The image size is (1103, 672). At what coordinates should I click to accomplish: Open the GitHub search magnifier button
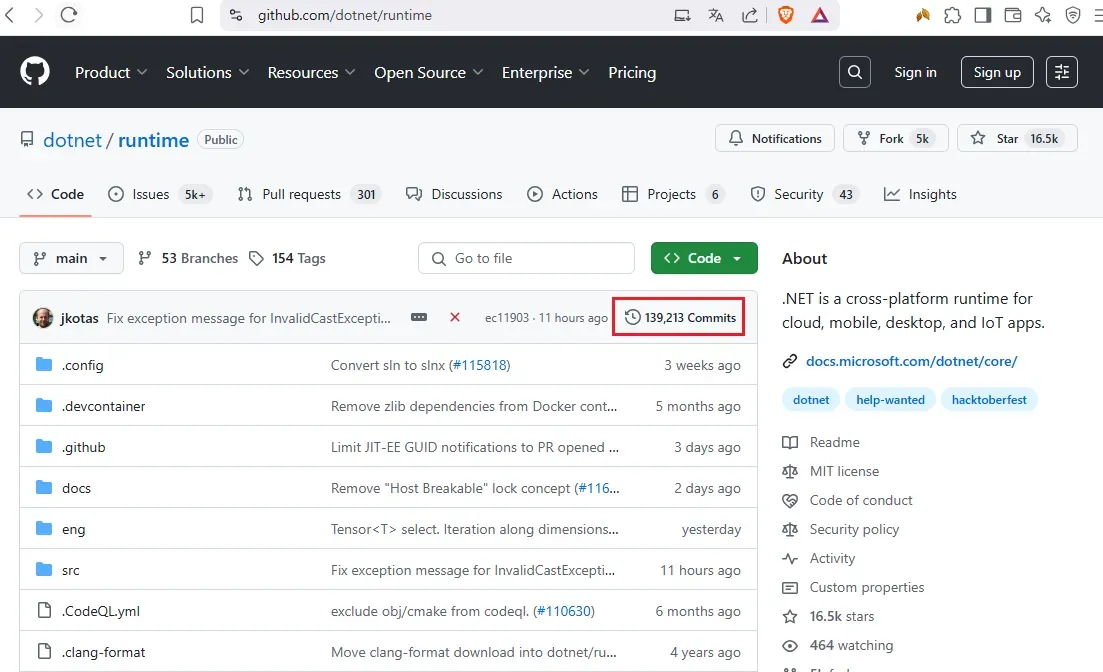click(855, 72)
